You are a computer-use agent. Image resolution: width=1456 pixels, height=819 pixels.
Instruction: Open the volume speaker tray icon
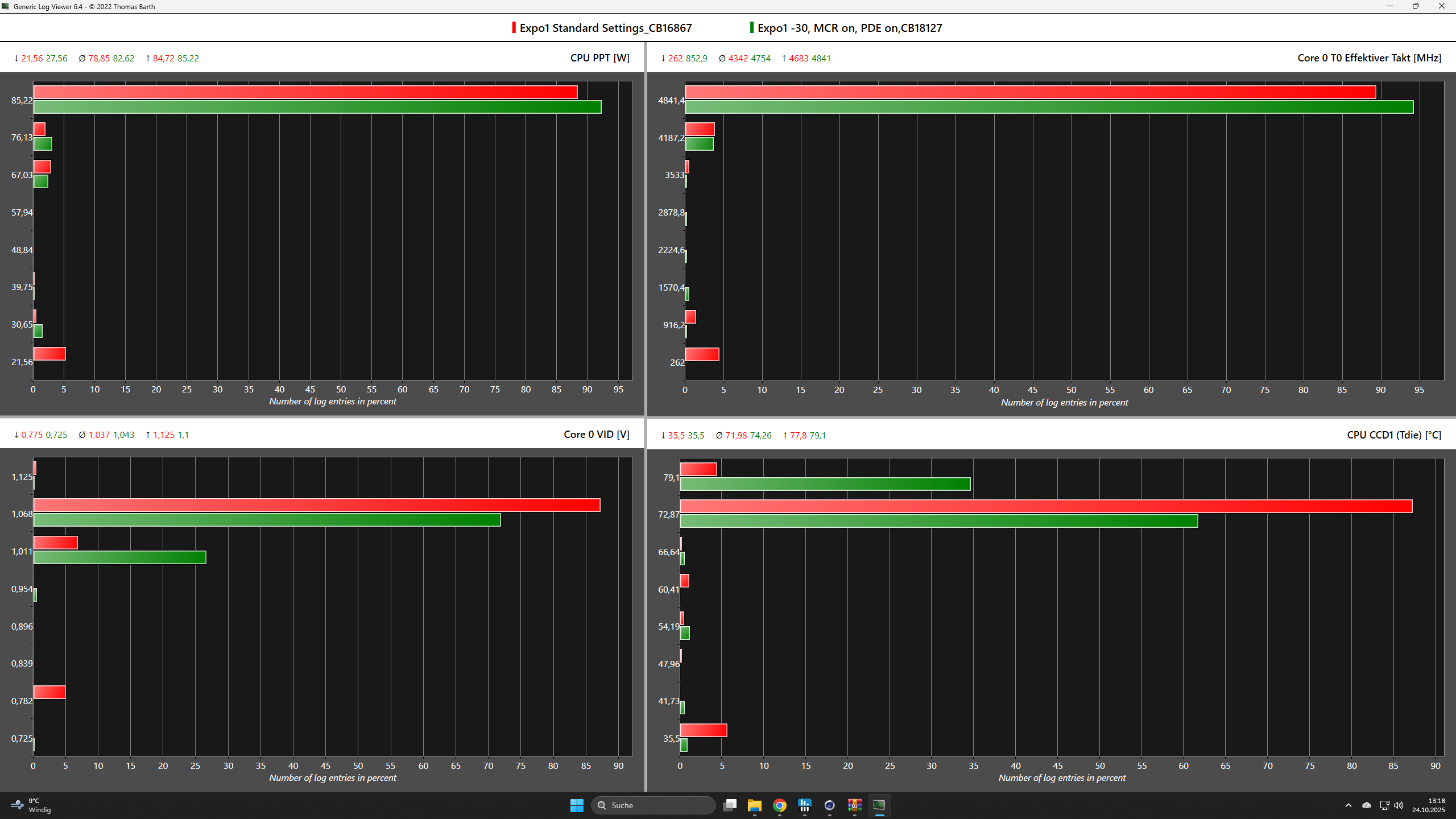click(x=1399, y=805)
